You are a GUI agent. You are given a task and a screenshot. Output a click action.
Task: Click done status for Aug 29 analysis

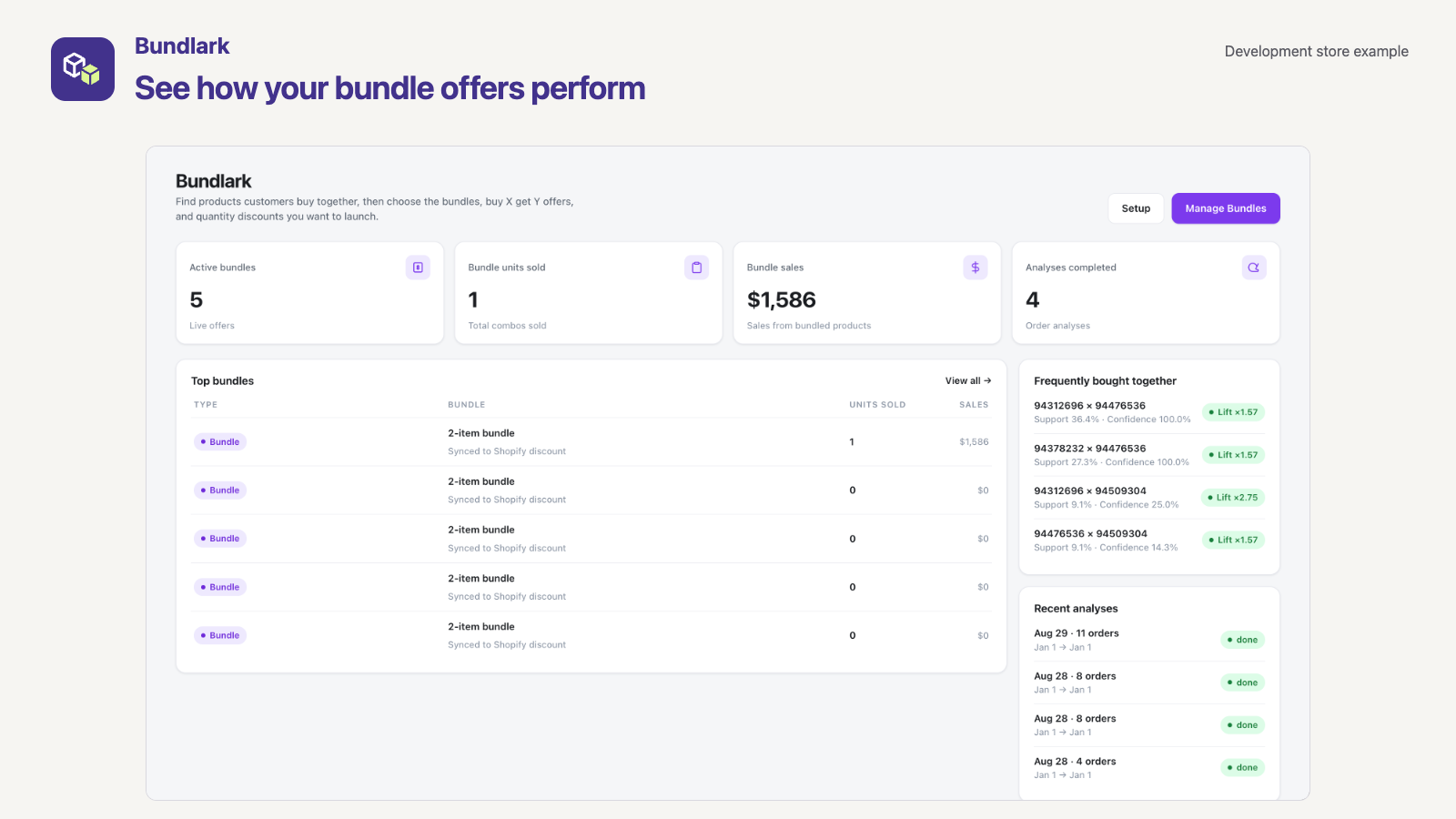point(1242,640)
